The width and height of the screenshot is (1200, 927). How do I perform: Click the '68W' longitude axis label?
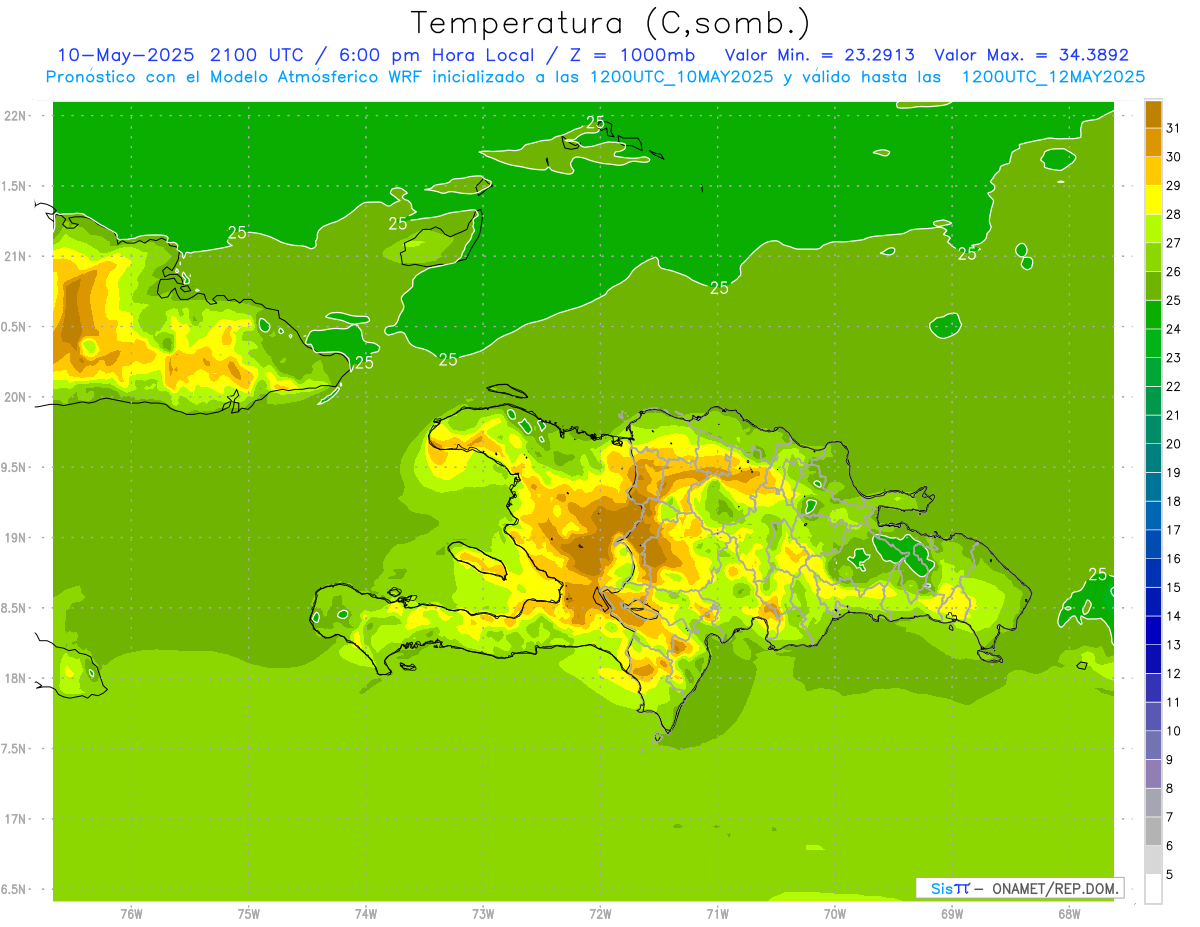tap(1068, 913)
